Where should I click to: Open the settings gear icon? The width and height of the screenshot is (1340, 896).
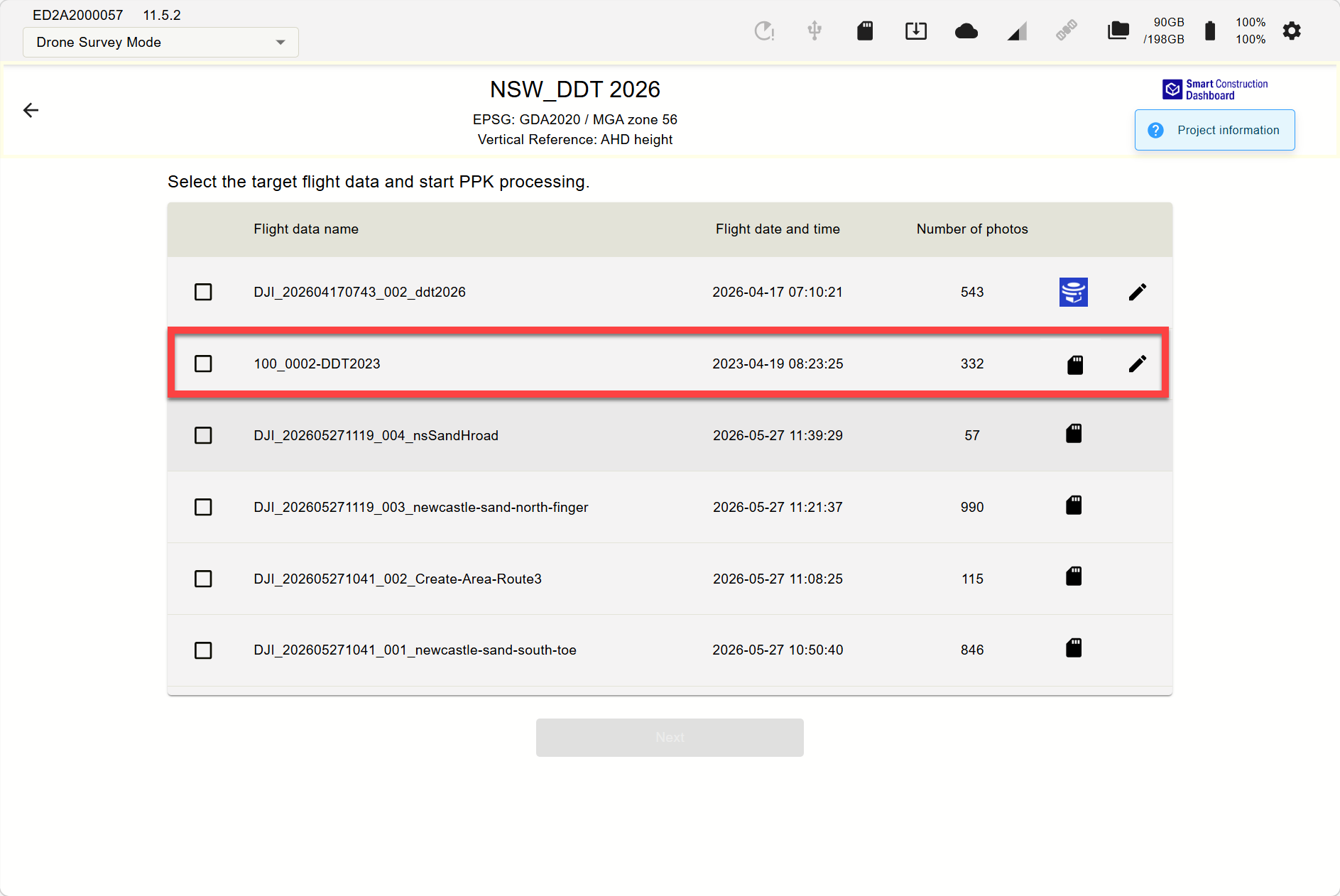(1292, 31)
